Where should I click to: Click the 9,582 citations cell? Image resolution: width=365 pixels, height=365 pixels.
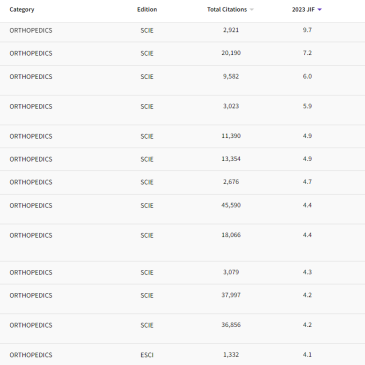coord(231,76)
